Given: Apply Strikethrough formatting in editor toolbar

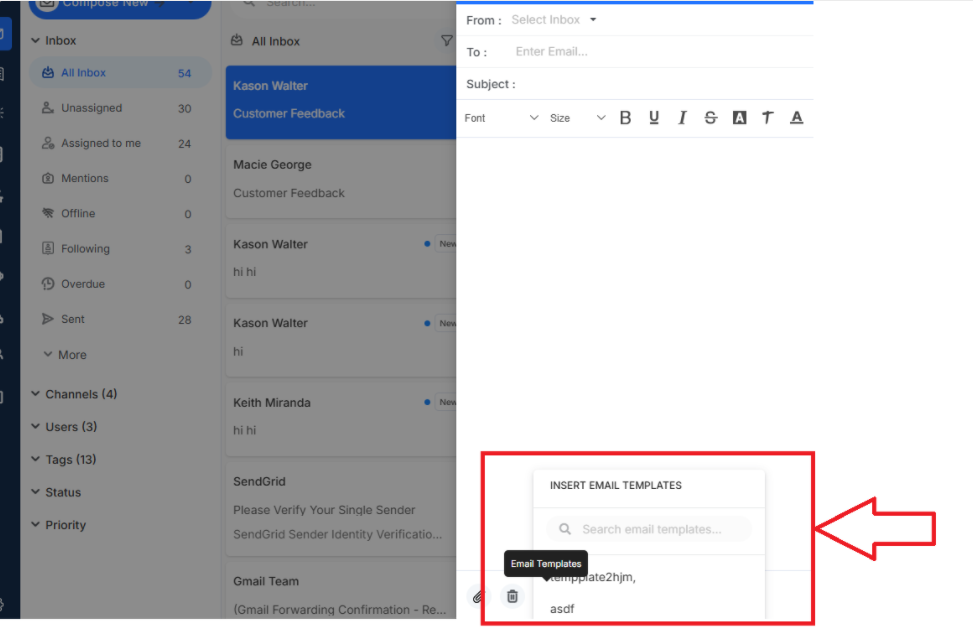Looking at the screenshot, I should click(x=711, y=118).
